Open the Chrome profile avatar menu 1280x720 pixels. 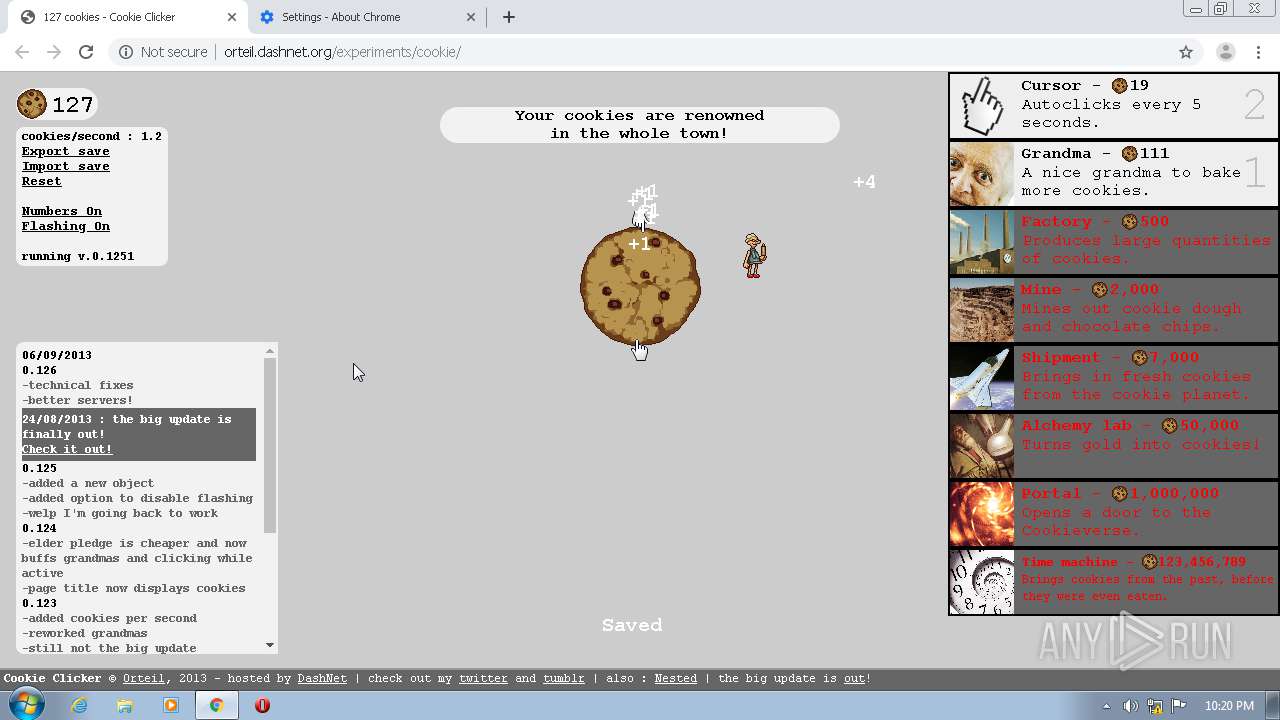pos(1225,52)
